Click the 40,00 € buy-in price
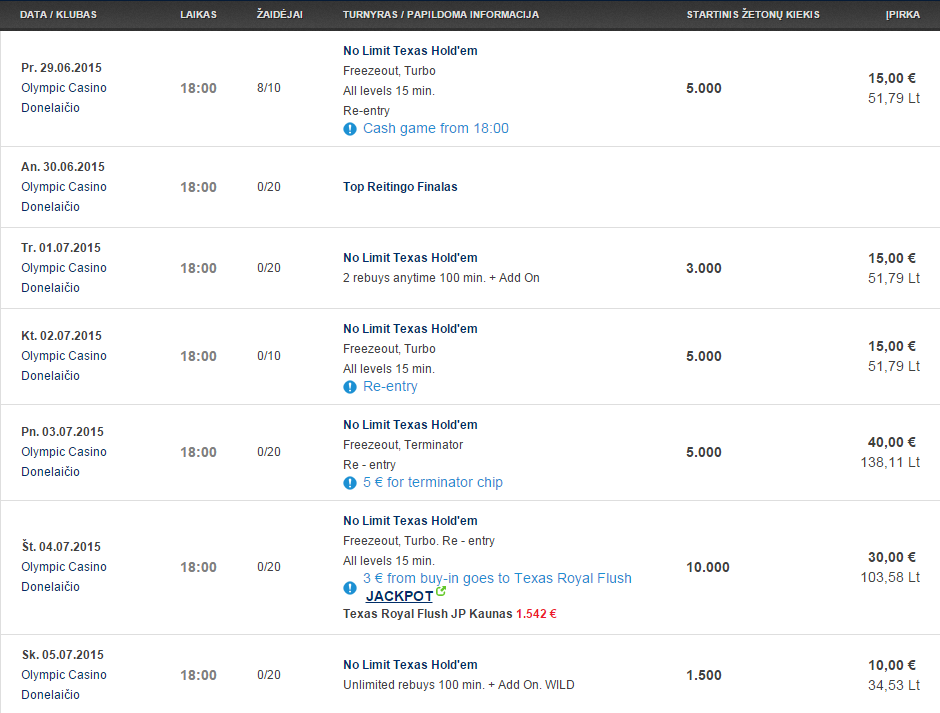940x713 pixels. (891, 443)
